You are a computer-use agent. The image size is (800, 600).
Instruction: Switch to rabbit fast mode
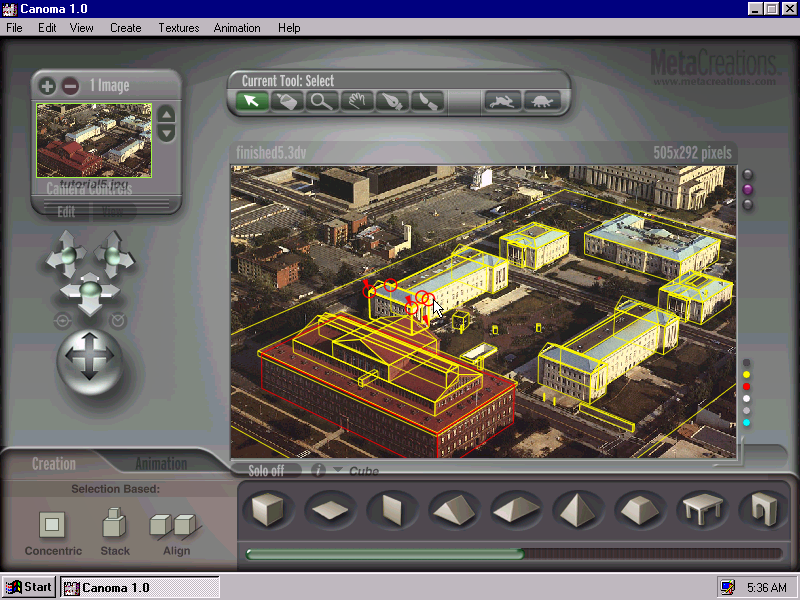click(503, 101)
